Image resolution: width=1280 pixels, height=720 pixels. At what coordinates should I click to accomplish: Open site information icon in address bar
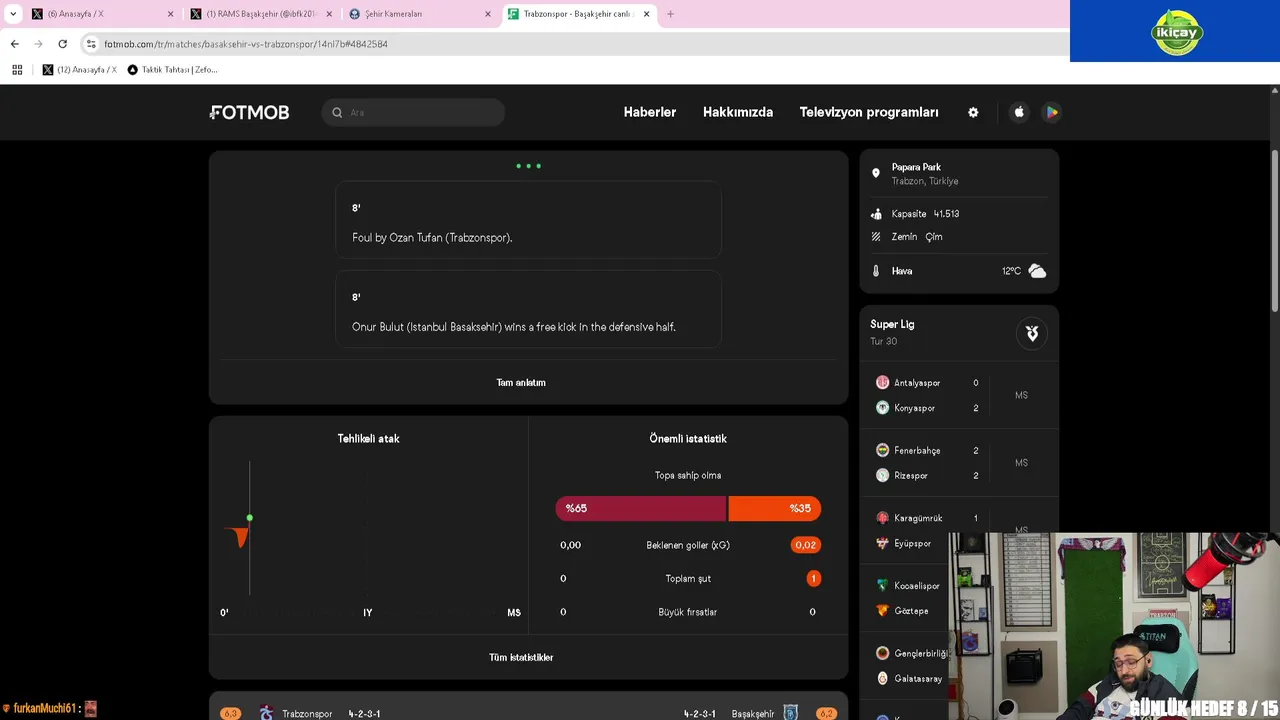click(91, 44)
